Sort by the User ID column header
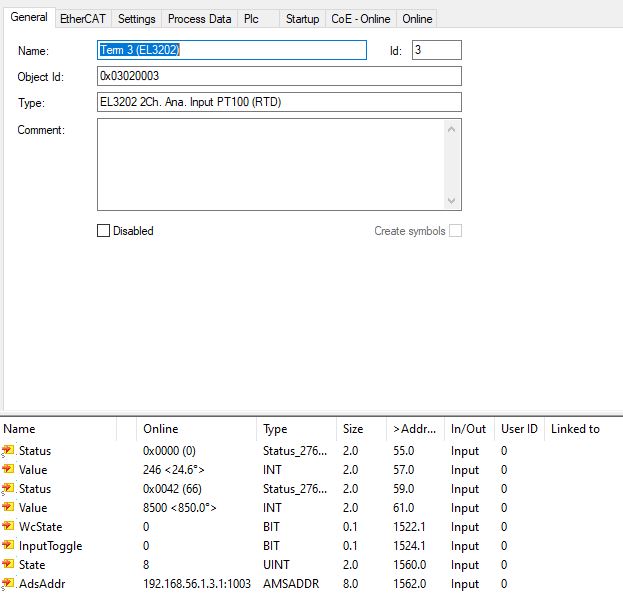This screenshot has height=612, width=623. (x=519, y=429)
